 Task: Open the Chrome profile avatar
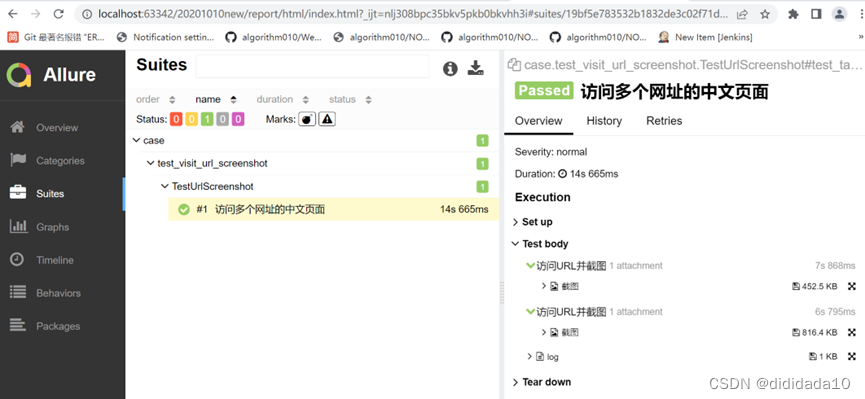(x=840, y=14)
